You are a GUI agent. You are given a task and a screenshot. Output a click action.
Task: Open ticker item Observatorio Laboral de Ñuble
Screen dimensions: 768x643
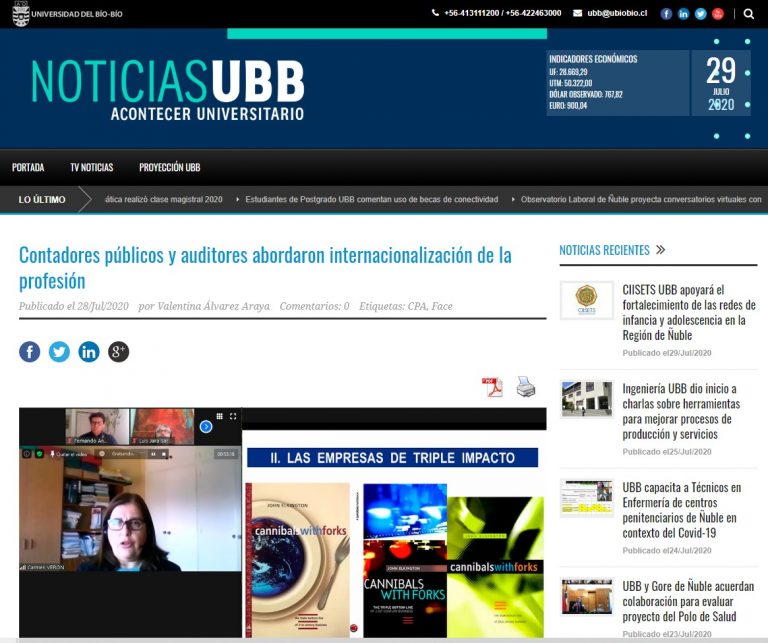[x=641, y=199]
